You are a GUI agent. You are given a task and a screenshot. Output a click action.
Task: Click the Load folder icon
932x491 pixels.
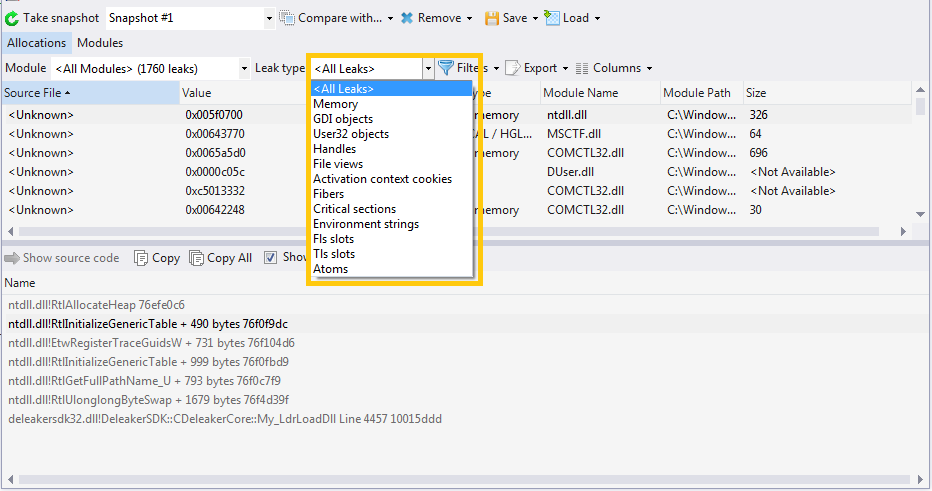coord(553,18)
